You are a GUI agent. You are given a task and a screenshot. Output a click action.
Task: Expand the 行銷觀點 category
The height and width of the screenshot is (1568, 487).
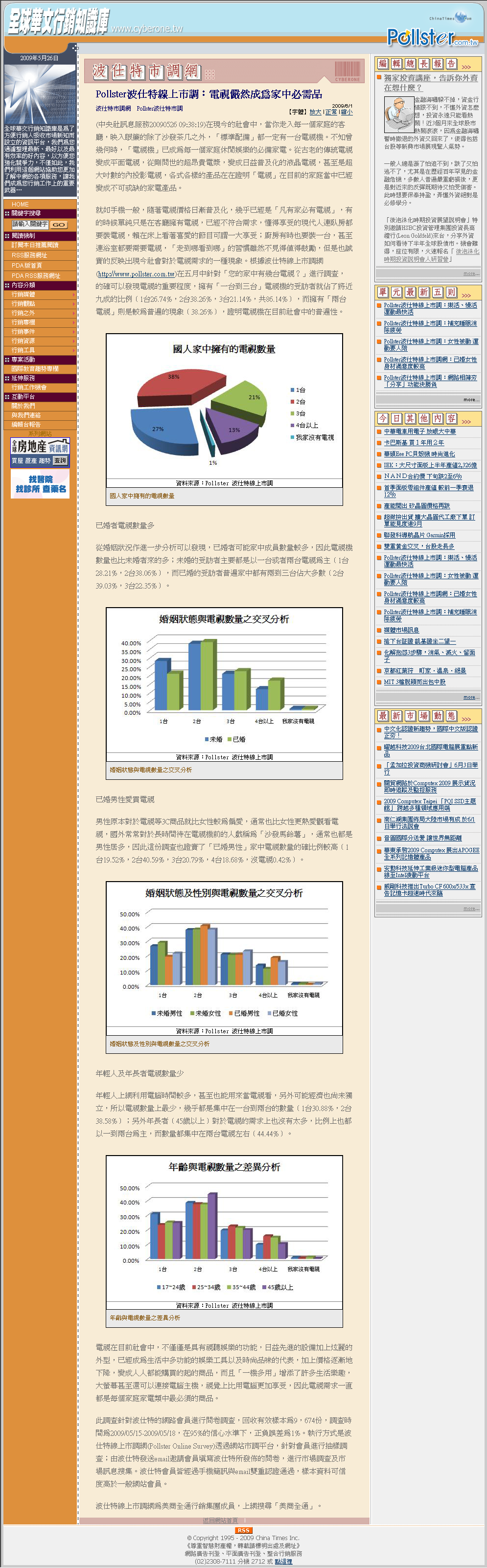click(73, 304)
